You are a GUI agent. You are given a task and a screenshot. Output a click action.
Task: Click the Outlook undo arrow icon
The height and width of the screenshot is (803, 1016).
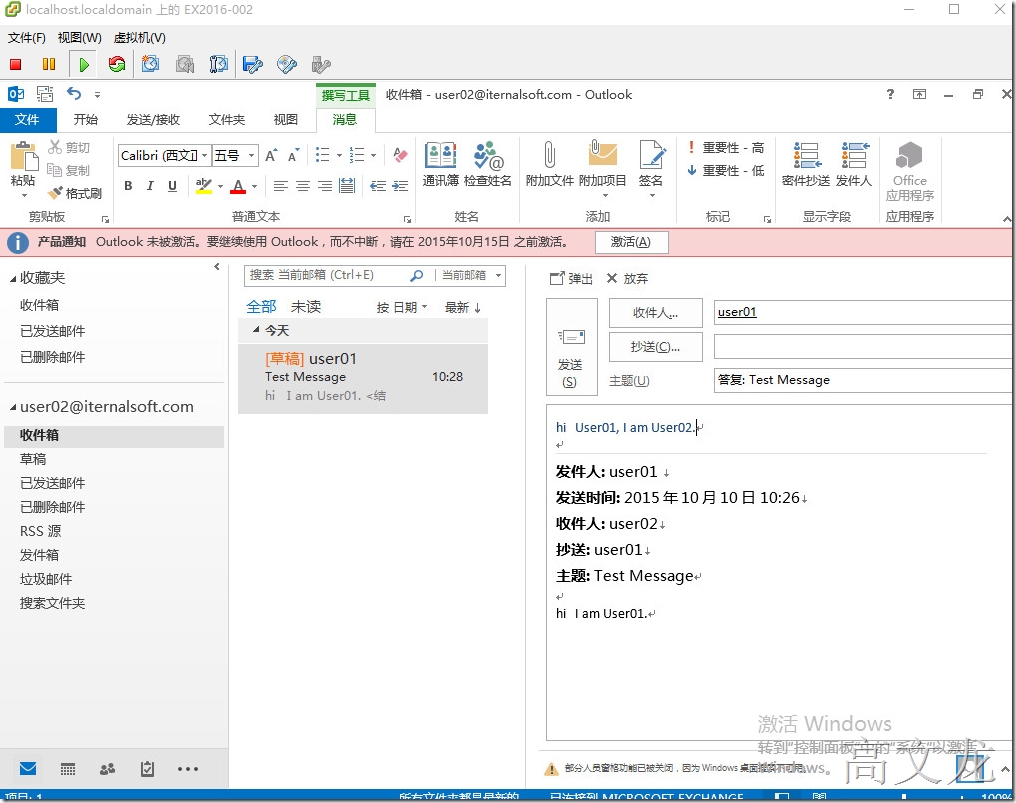coord(74,94)
